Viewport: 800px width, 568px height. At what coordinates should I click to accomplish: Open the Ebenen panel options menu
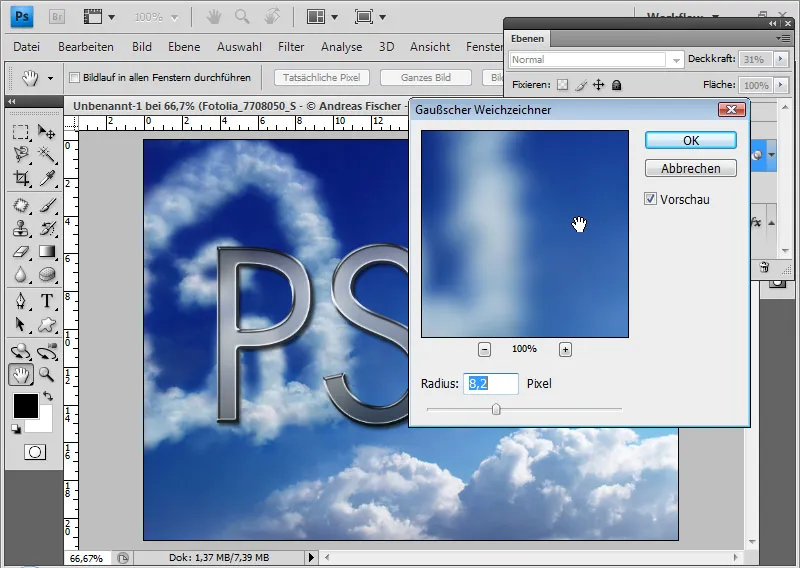coord(785,38)
